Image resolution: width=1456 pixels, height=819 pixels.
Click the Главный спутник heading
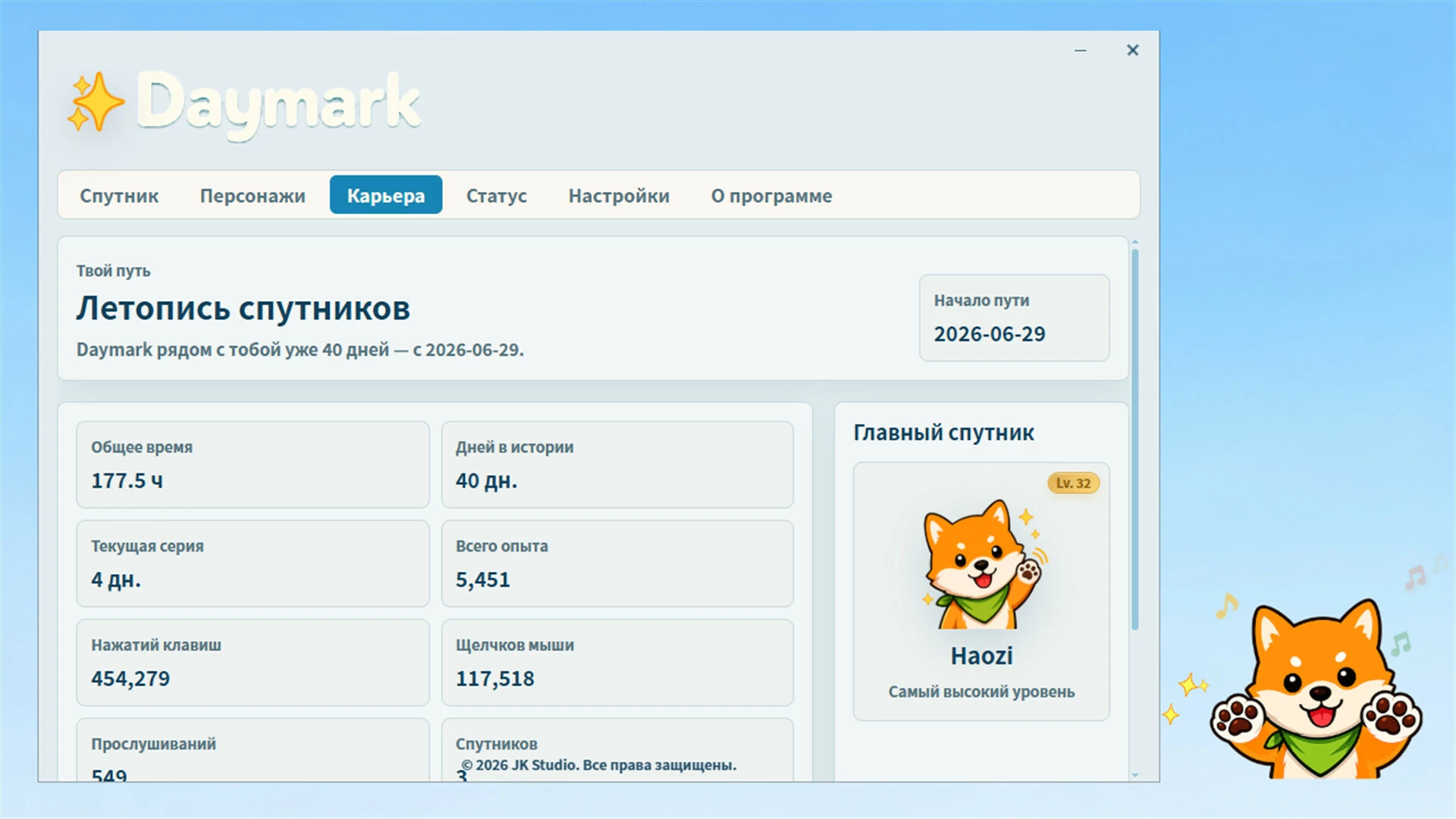[x=943, y=432]
